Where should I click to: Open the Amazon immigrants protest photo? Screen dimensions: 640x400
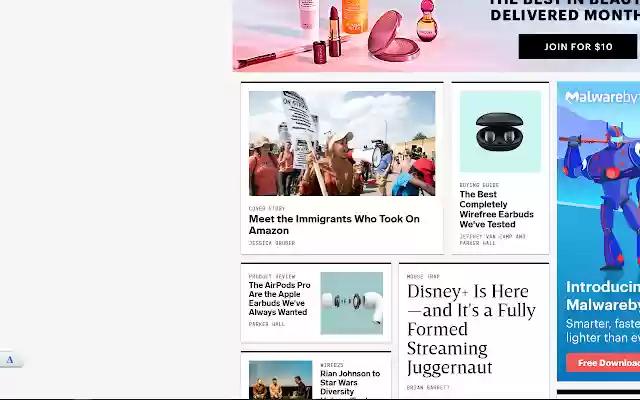coord(342,143)
